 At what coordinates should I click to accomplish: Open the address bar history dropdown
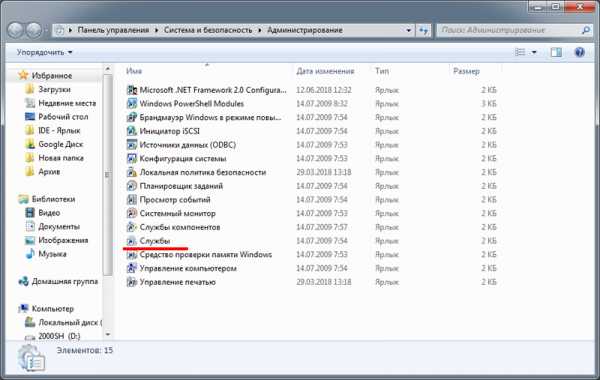tap(409, 30)
